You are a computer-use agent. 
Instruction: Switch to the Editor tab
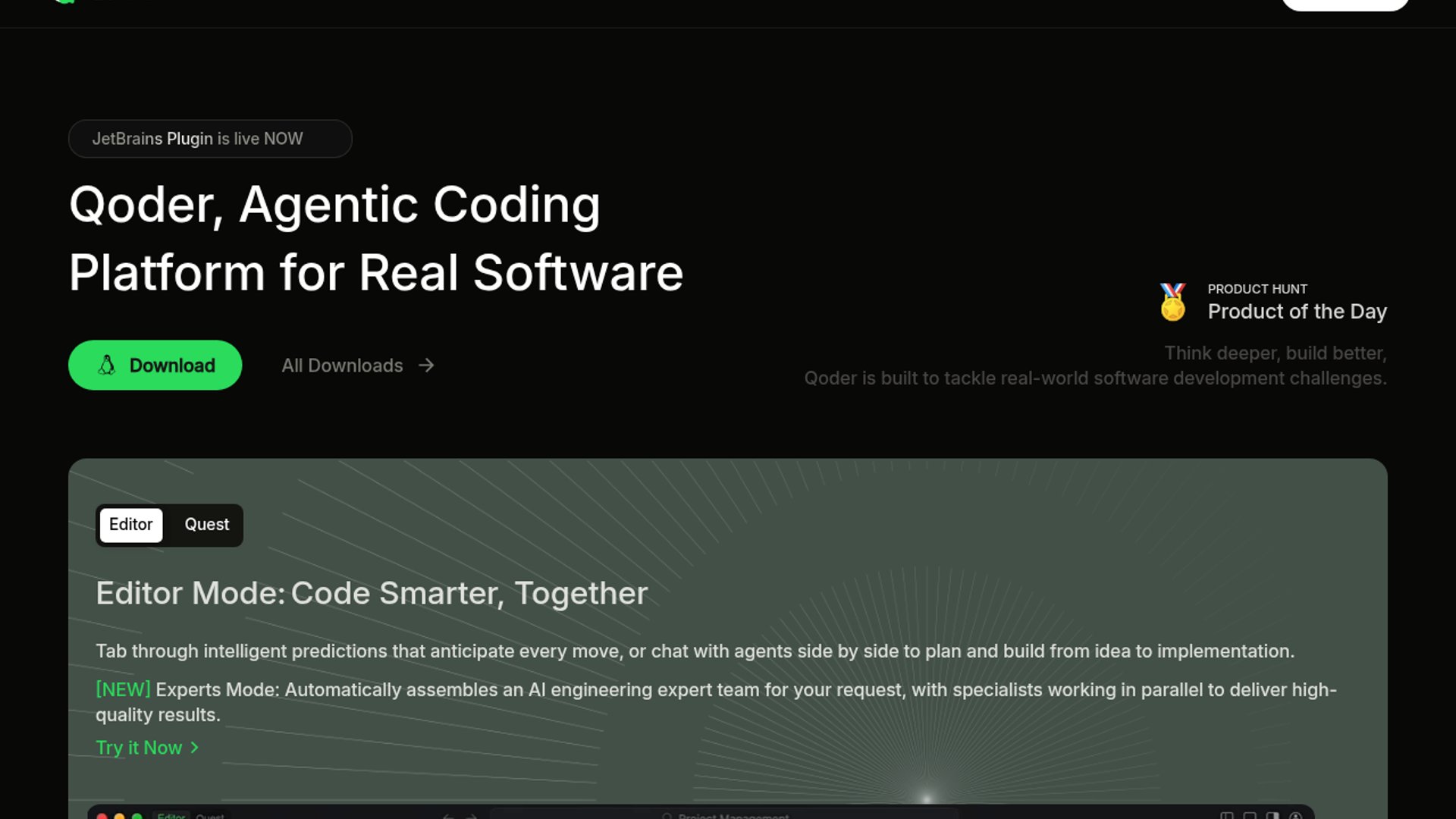[x=130, y=525]
